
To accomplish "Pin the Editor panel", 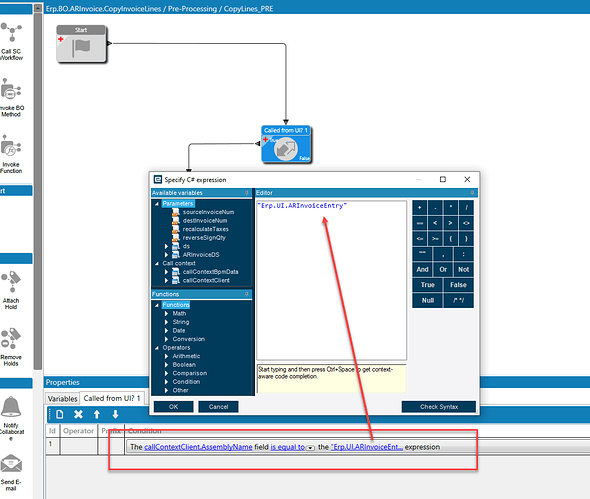I will click(472, 193).
